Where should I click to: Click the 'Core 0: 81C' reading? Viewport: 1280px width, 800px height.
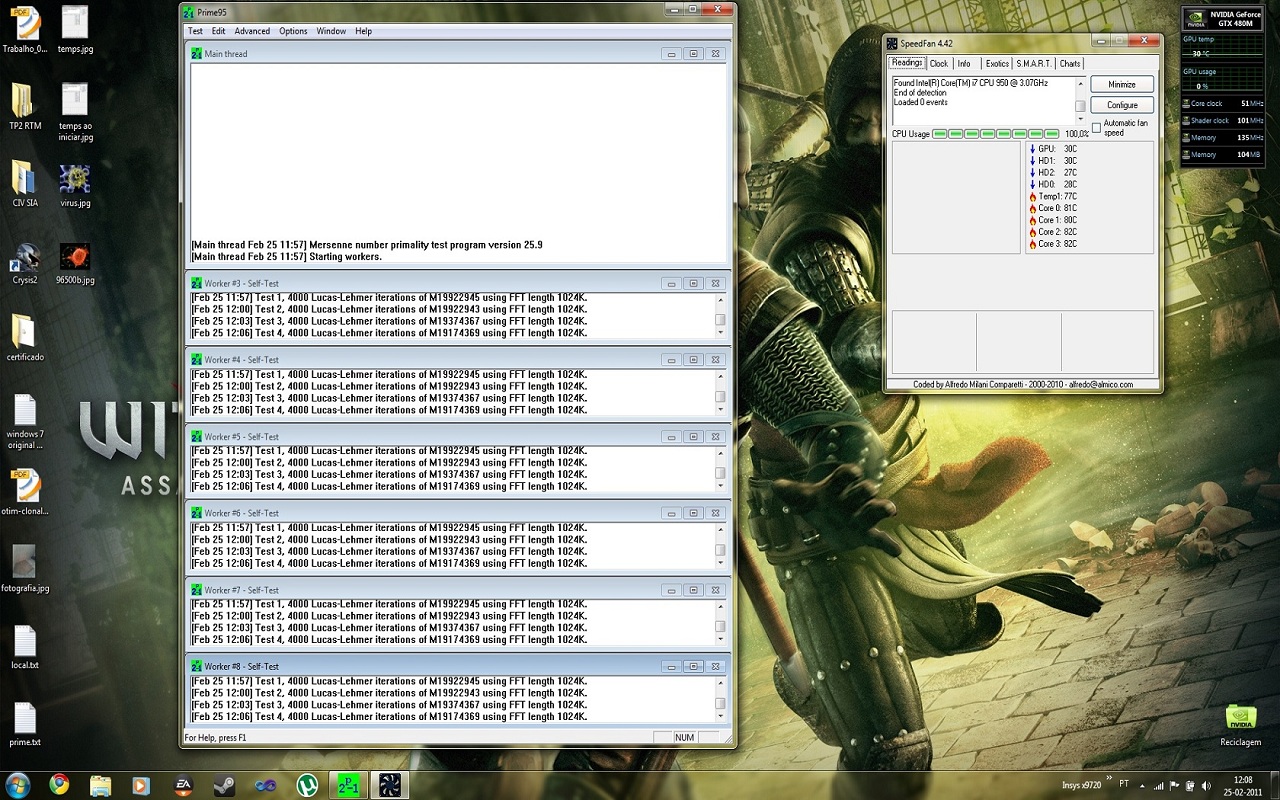1057,208
